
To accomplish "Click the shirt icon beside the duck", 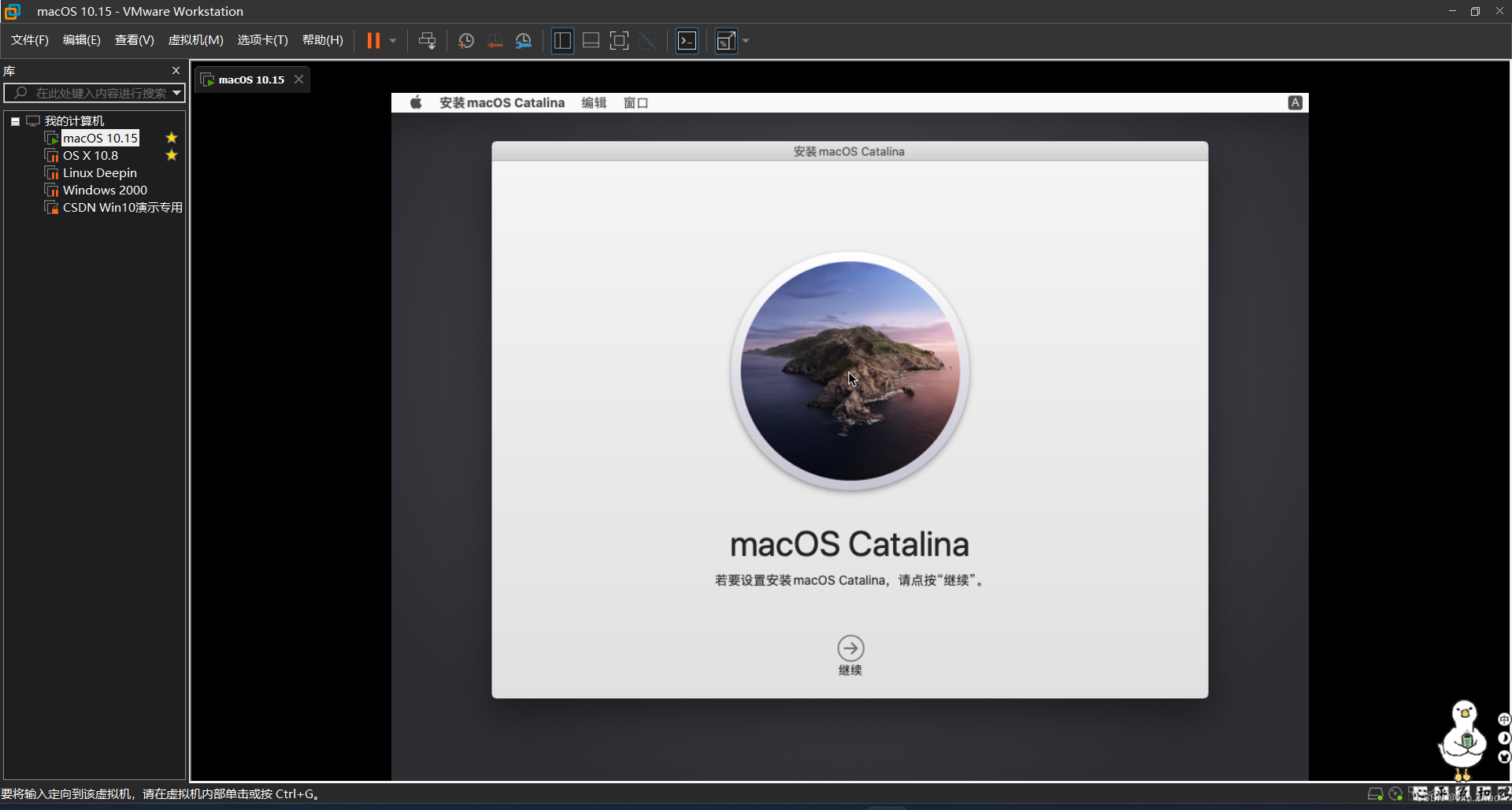I will [1504, 757].
